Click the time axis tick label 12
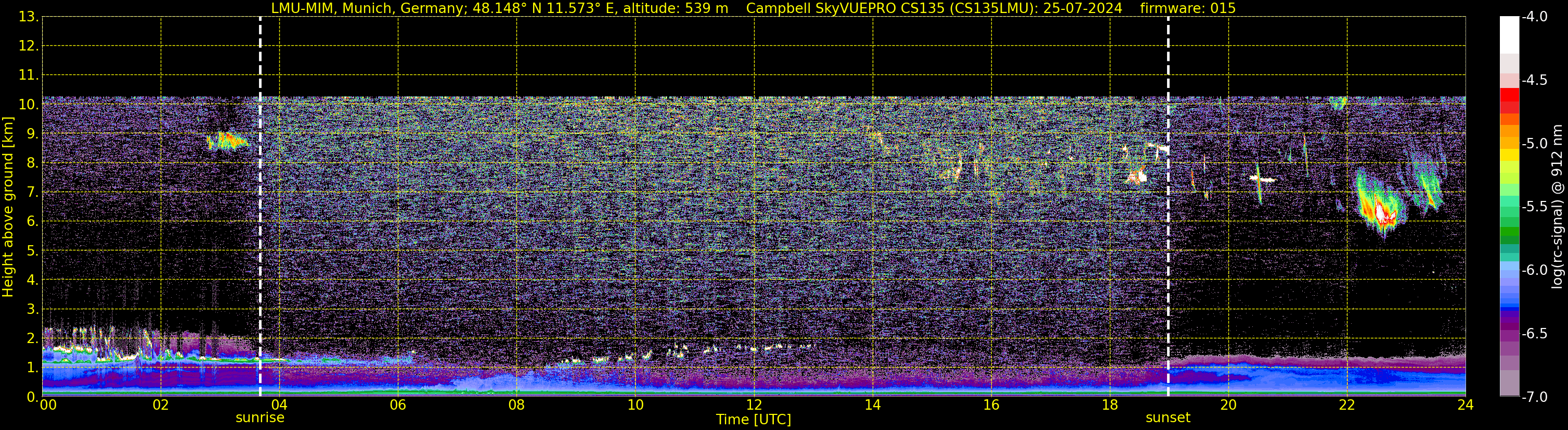This screenshot has width=1568, height=430. (754, 405)
